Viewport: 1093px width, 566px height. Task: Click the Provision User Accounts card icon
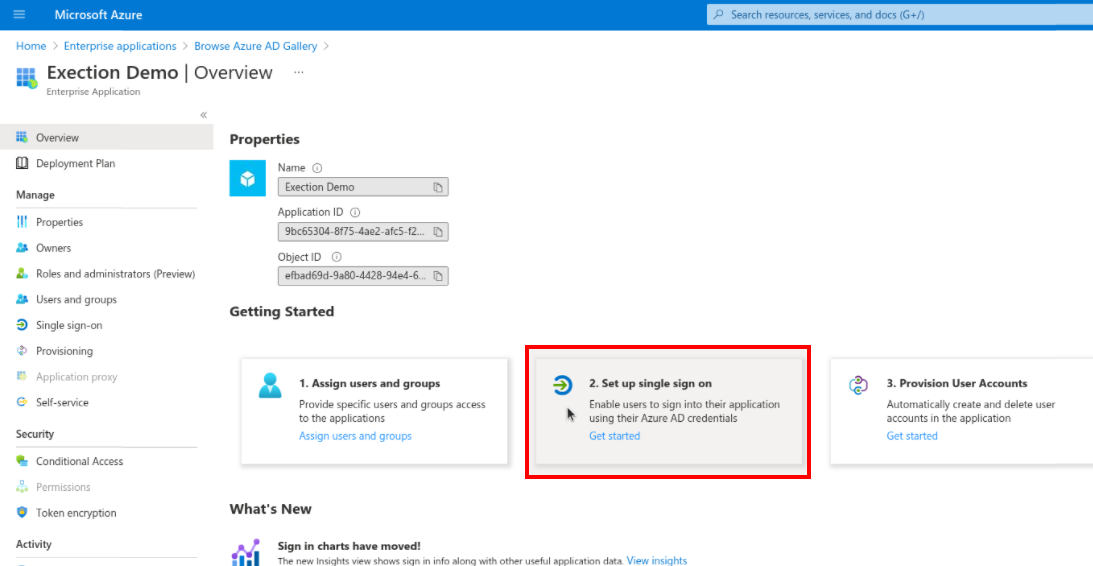(x=857, y=384)
